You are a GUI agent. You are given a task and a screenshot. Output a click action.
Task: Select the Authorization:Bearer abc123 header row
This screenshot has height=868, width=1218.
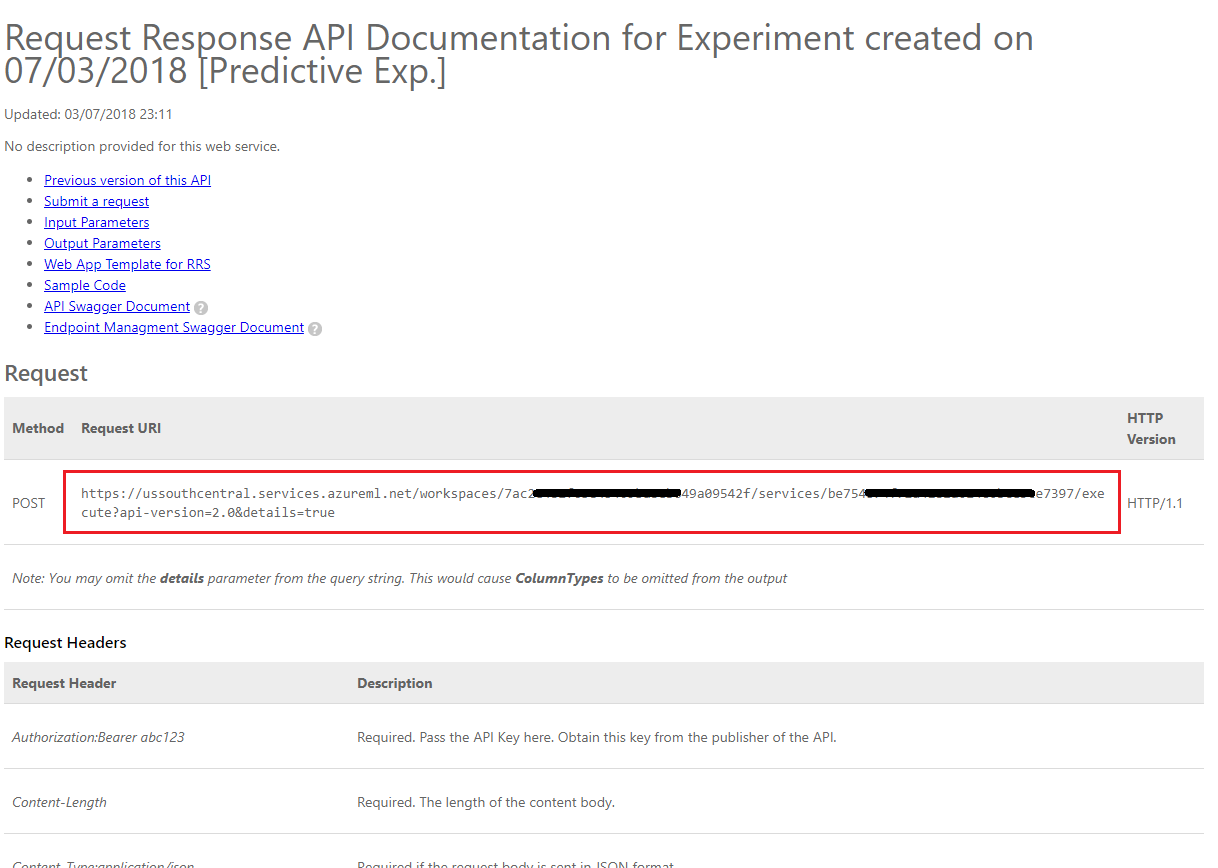[96, 737]
